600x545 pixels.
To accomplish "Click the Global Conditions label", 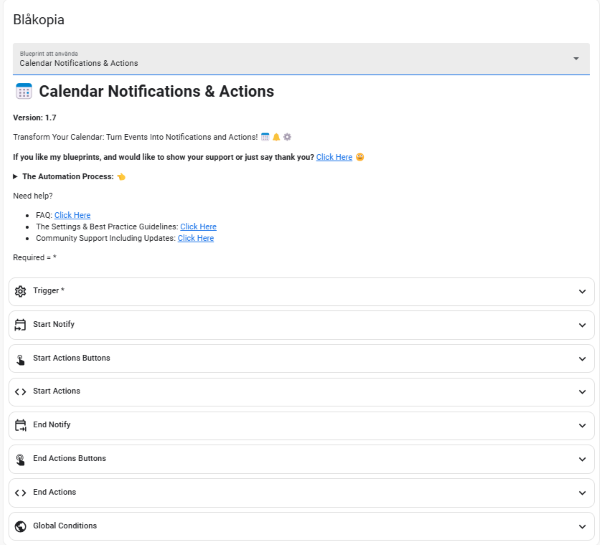I will [65, 525].
